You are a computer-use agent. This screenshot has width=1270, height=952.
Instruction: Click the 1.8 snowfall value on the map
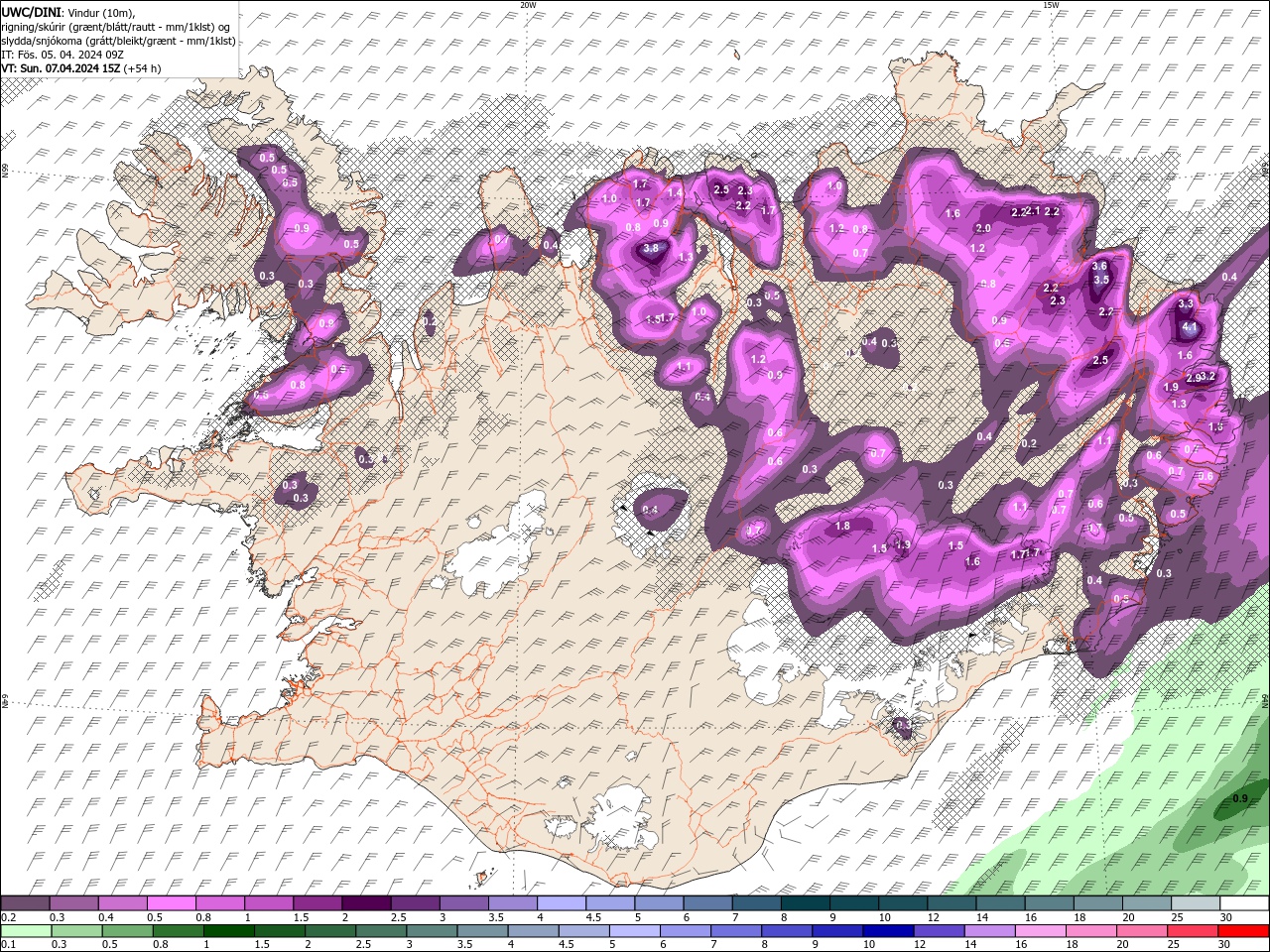pyautogui.click(x=843, y=527)
